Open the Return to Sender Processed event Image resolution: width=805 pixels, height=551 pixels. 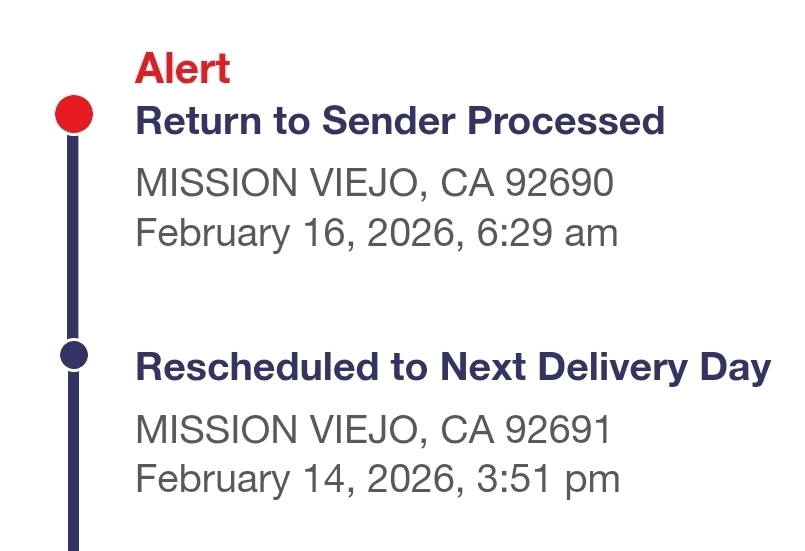(400, 122)
